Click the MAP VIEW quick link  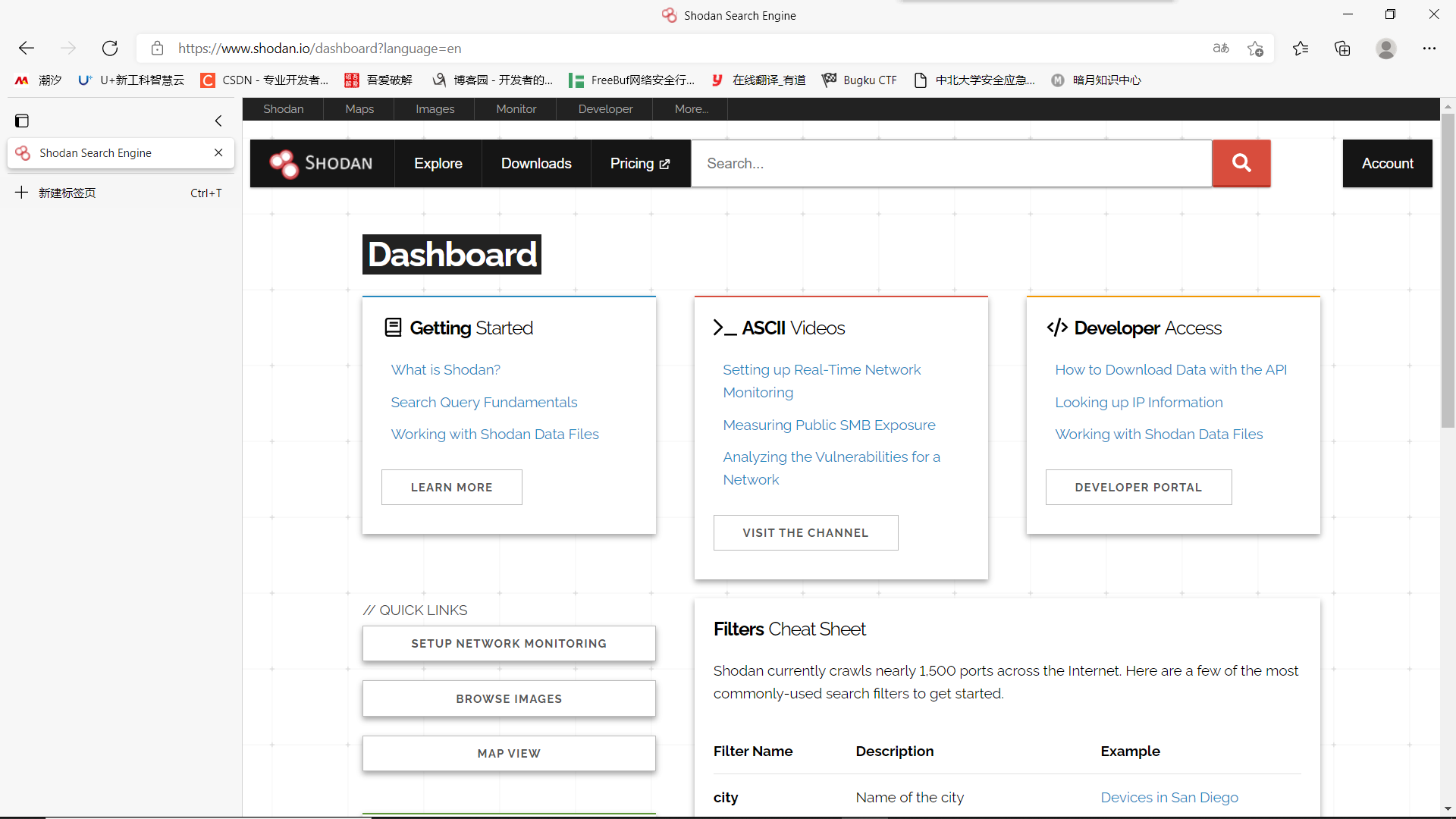(x=509, y=753)
